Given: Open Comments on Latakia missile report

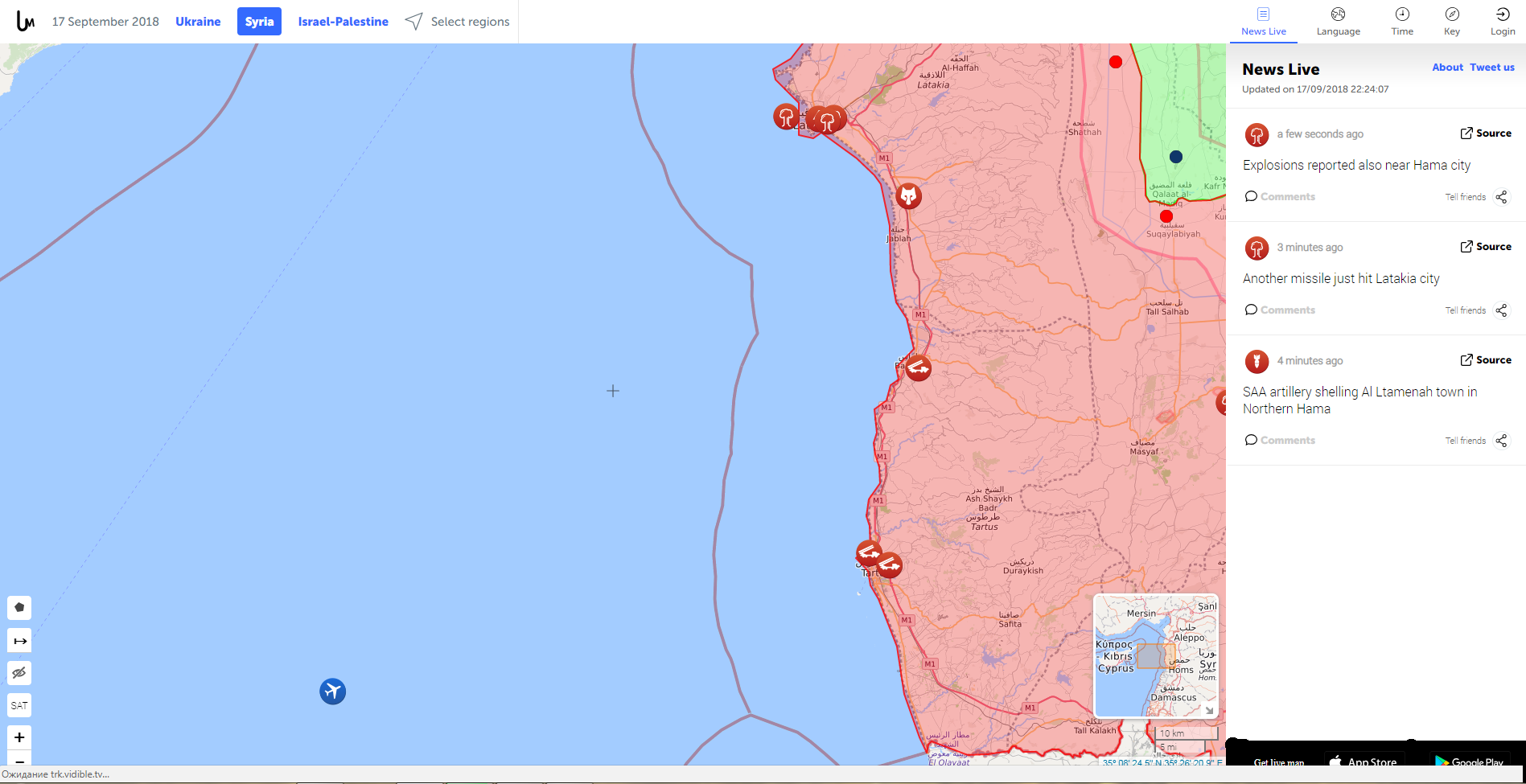Looking at the screenshot, I should 1280,310.
